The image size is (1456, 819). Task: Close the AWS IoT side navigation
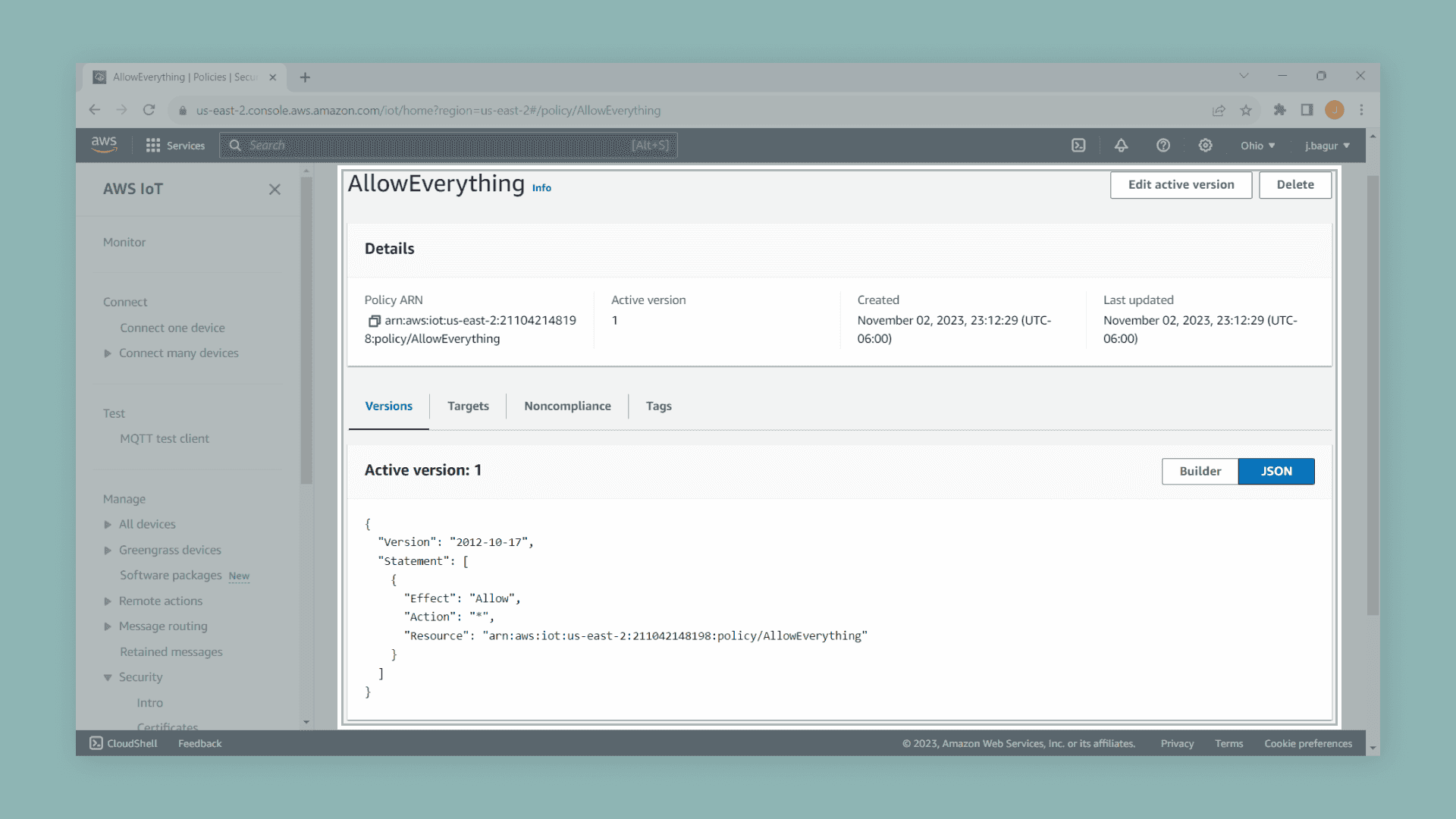275,190
